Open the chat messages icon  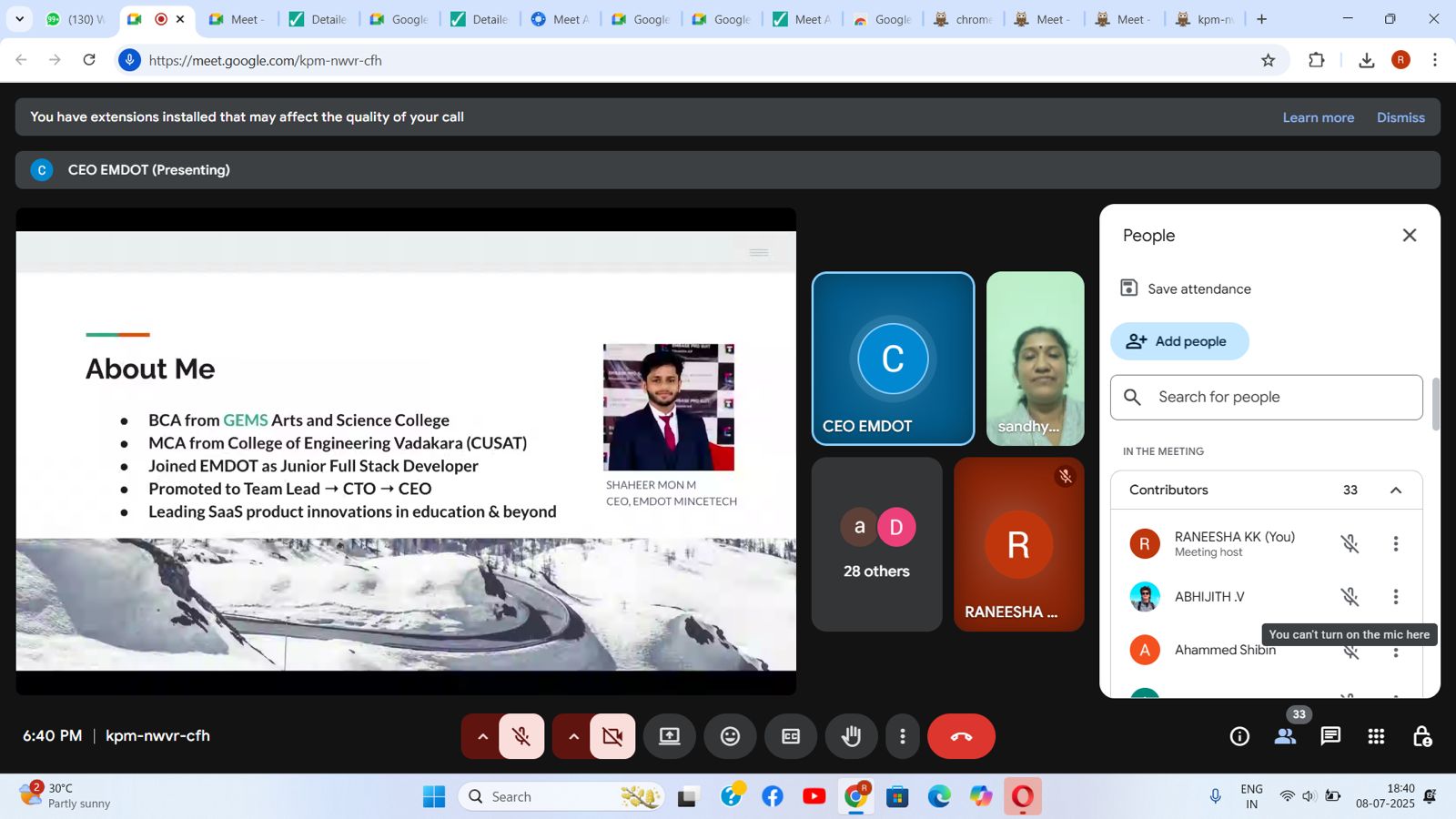1330,736
